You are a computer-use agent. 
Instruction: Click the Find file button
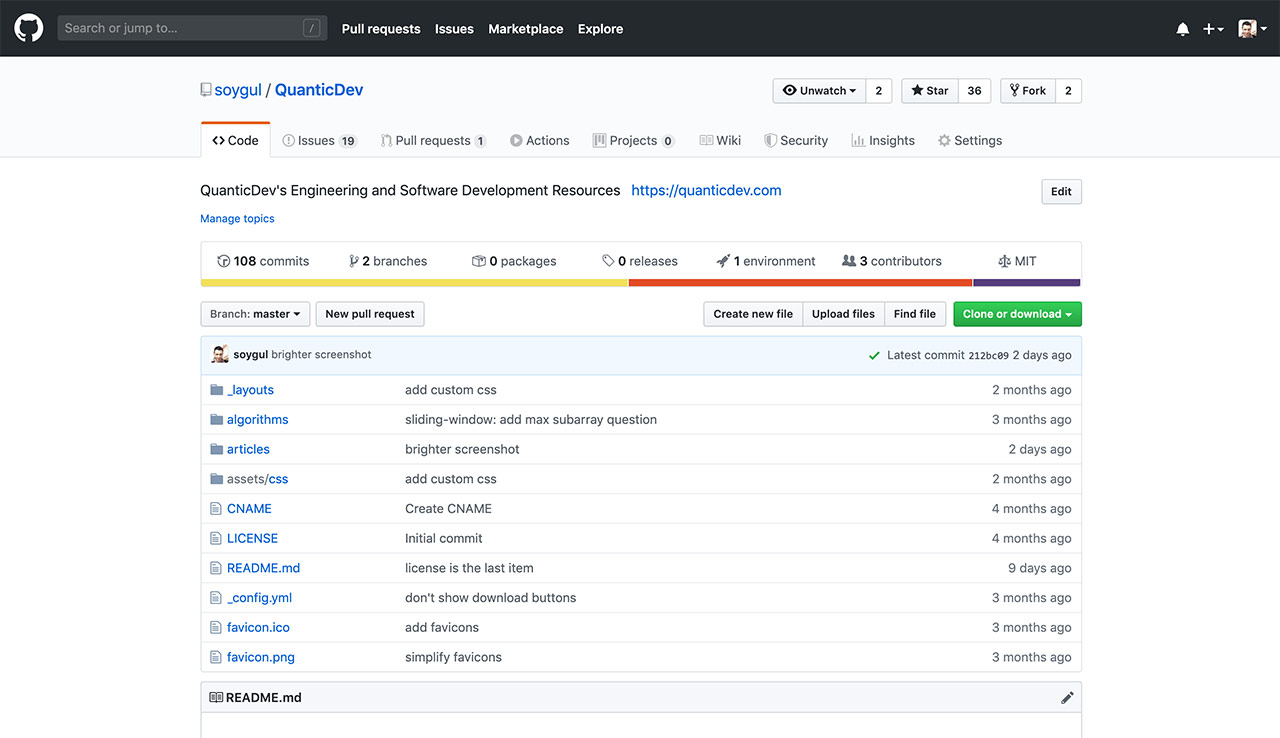(915, 314)
